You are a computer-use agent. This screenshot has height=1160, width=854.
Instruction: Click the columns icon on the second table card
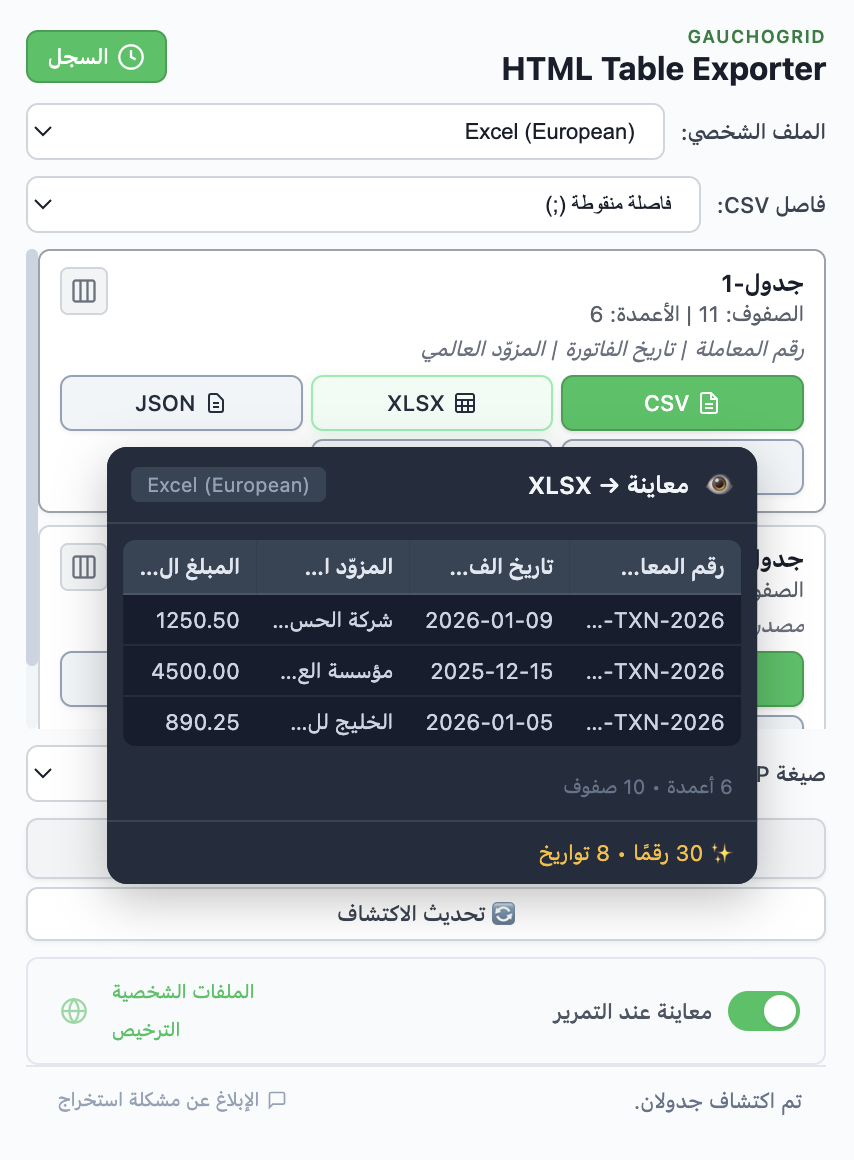[84, 567]
